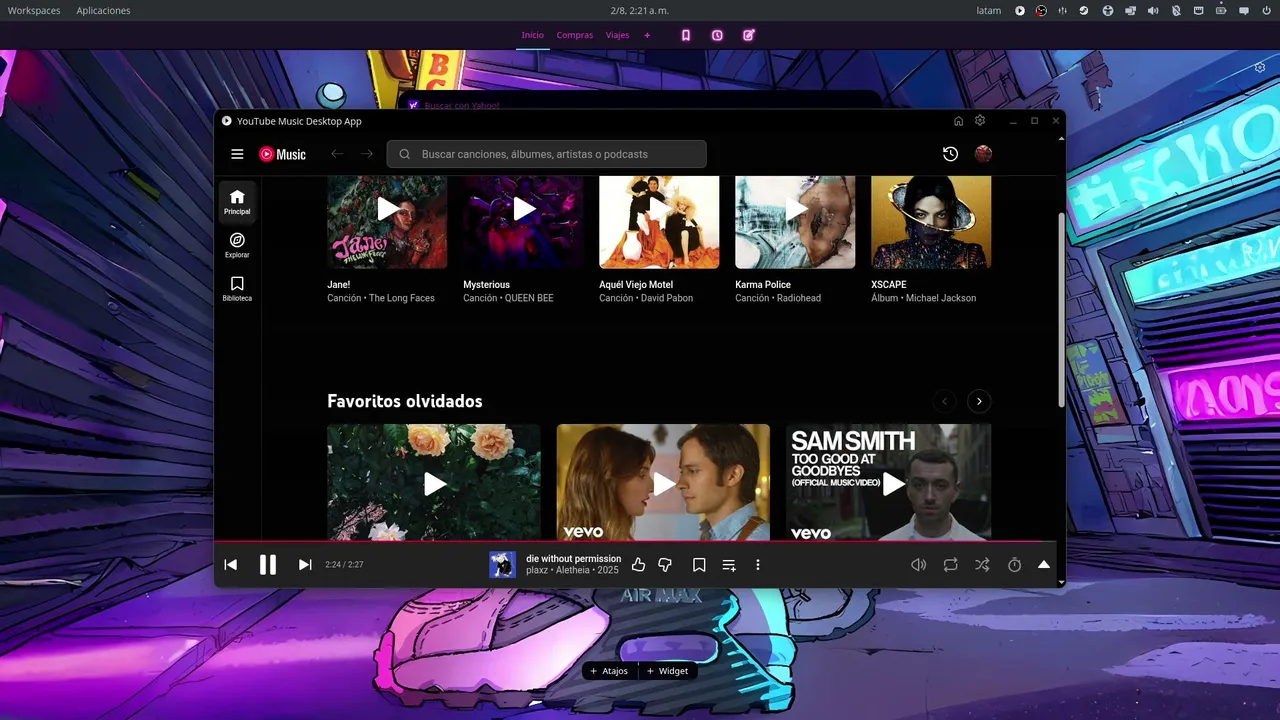The height and width of the screenshot is (720, 1280).
Task: Open the pink bookmark icon in the tab bar
Action: 686,35
